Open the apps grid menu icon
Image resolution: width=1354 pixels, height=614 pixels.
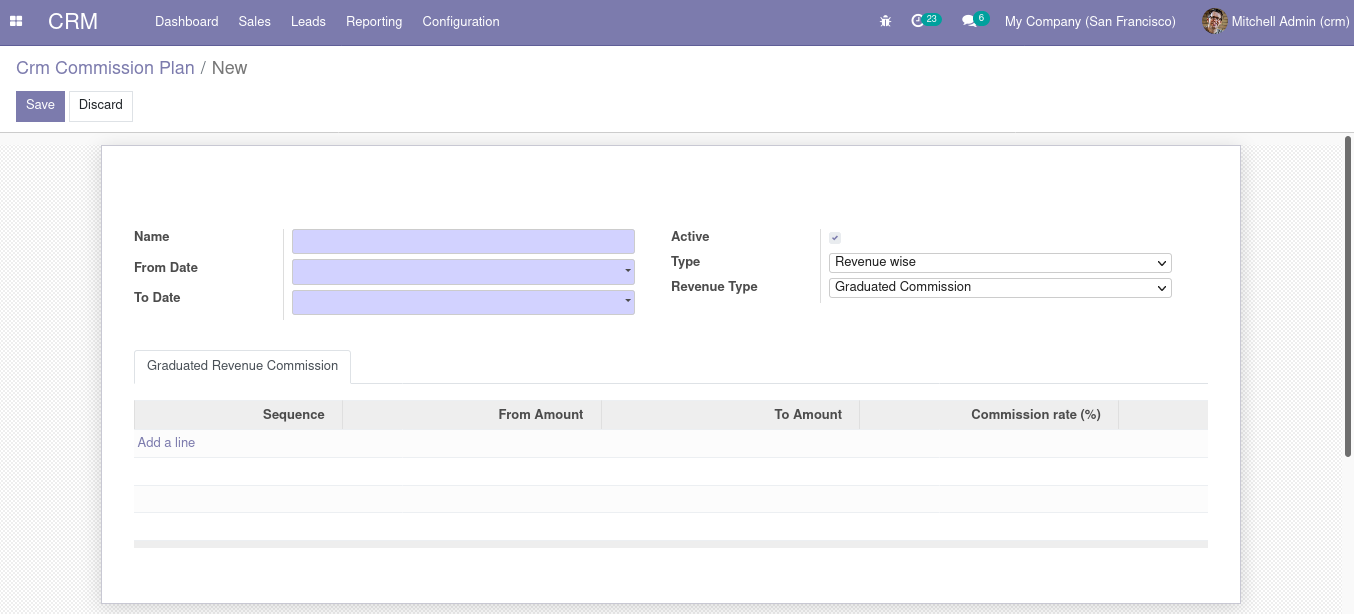[x=16, y=21]
